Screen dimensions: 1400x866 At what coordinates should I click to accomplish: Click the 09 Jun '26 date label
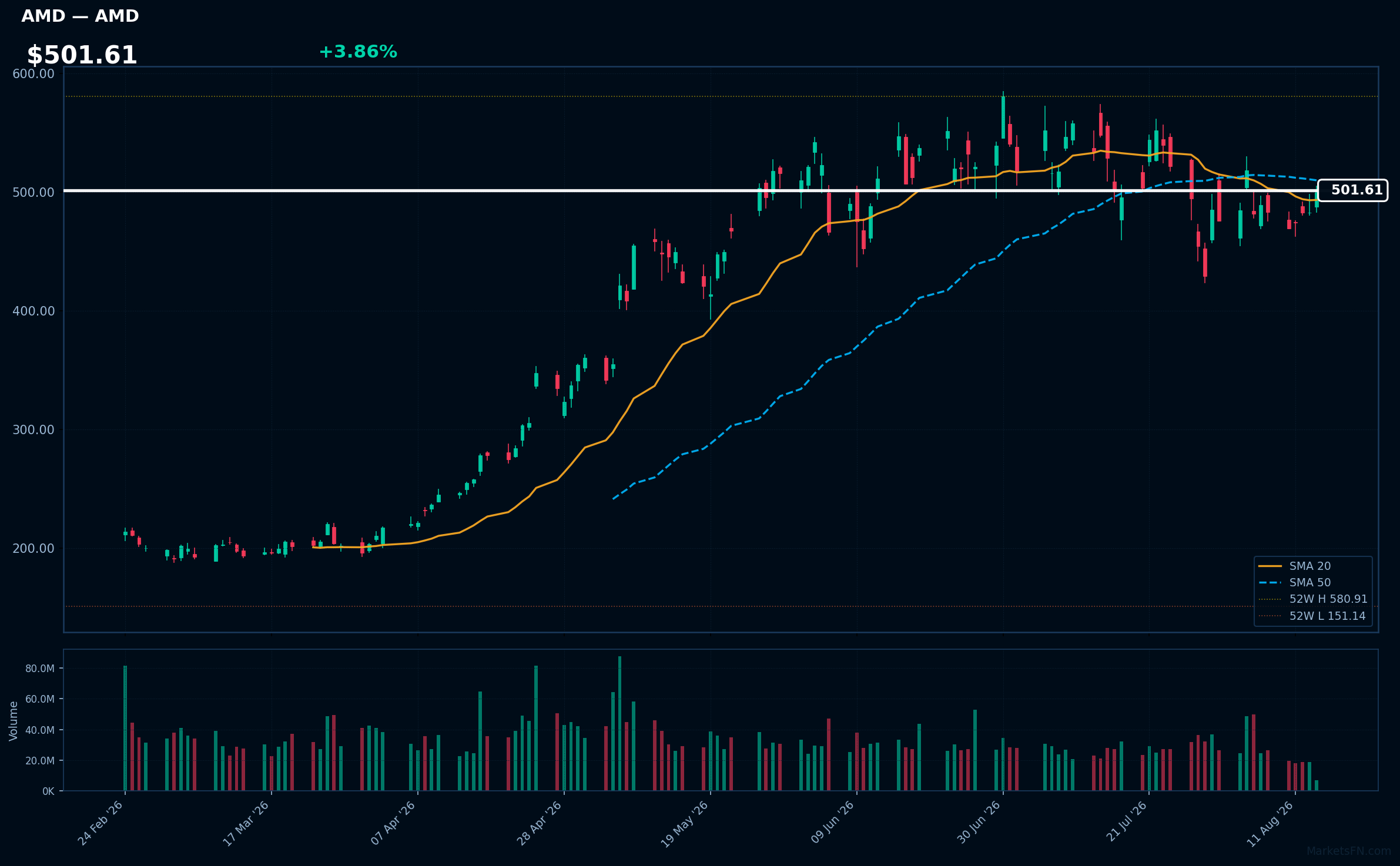coord(832,823)
